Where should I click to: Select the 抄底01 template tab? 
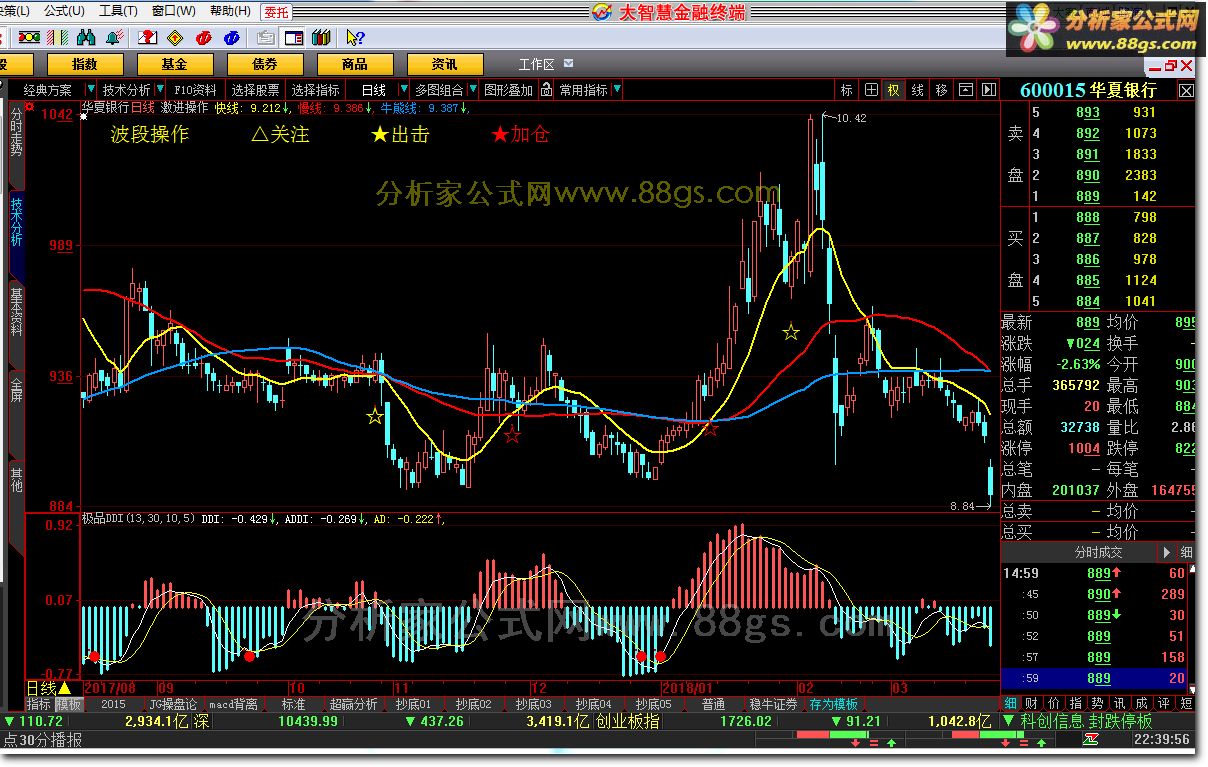point(413,705)
